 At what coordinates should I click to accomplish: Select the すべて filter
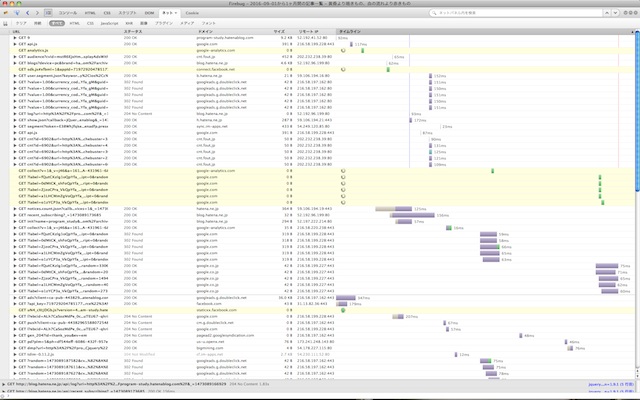[x=57, y=24]
